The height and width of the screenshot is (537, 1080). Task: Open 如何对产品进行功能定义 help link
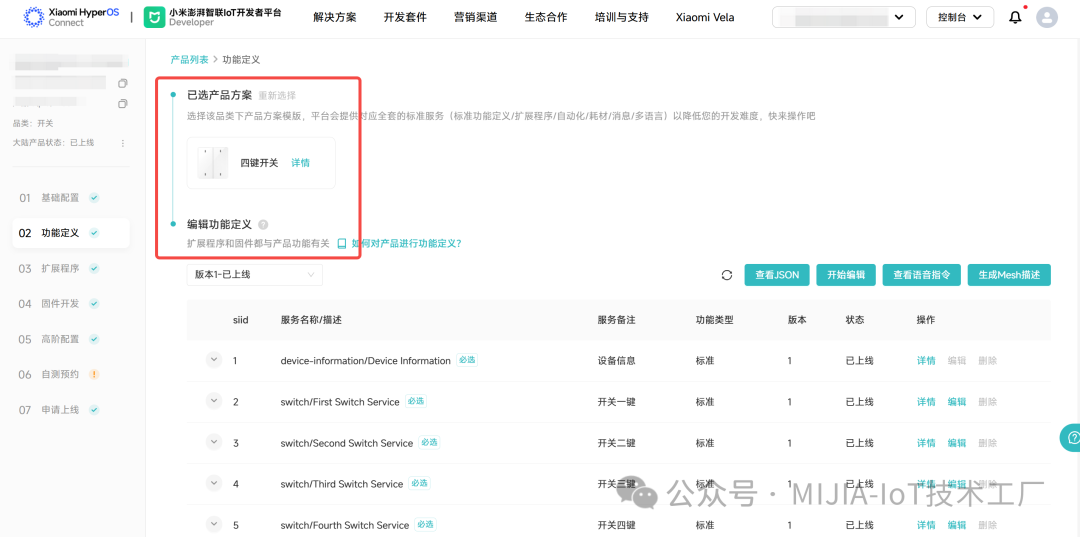[x=404, y=243]
